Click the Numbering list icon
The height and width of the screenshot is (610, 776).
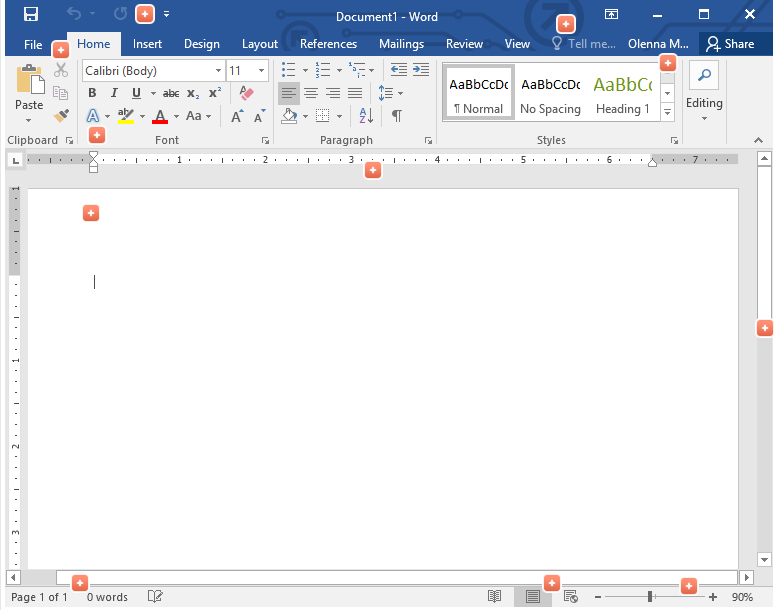(x=323, y=70)
